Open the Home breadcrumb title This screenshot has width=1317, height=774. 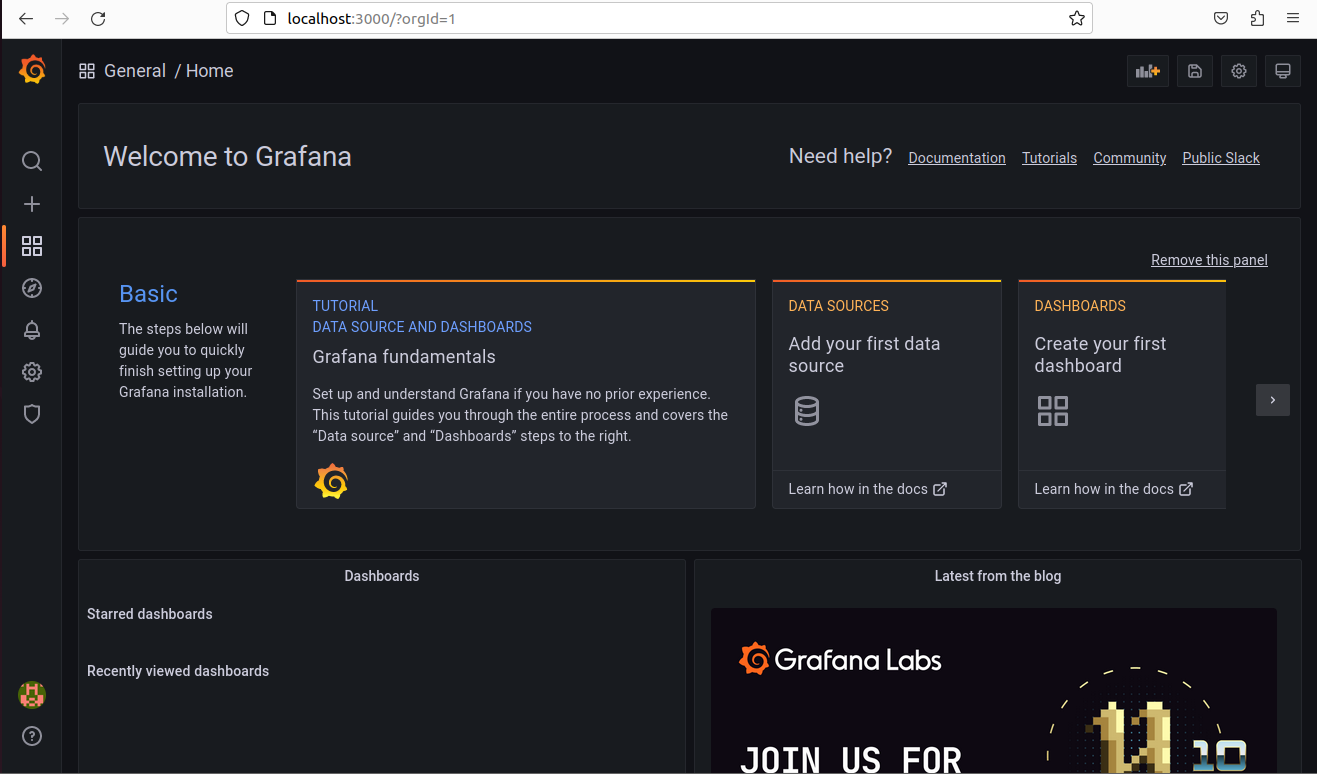[210, 71]
